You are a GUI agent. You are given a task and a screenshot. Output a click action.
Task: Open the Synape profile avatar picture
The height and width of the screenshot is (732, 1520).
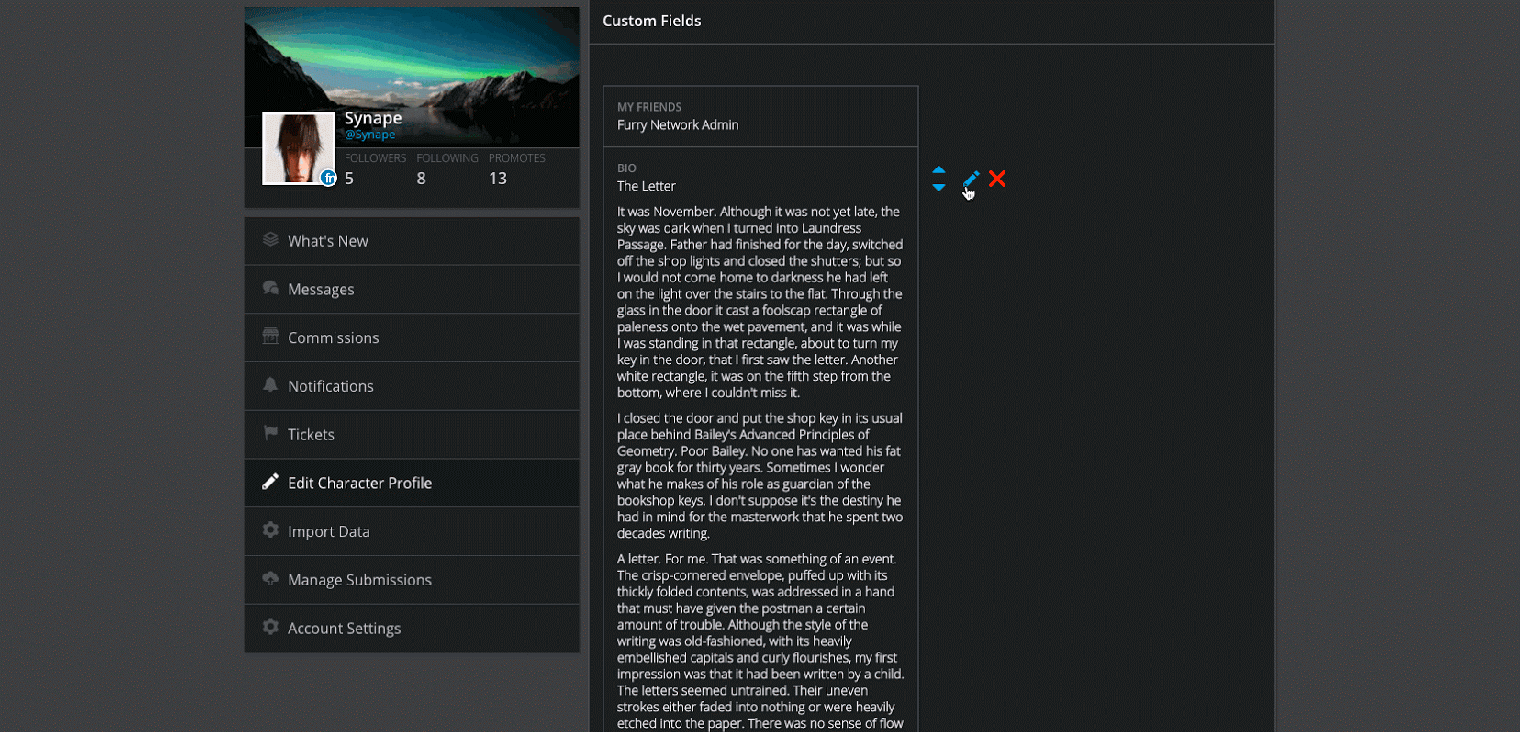[x=296, y=146]
